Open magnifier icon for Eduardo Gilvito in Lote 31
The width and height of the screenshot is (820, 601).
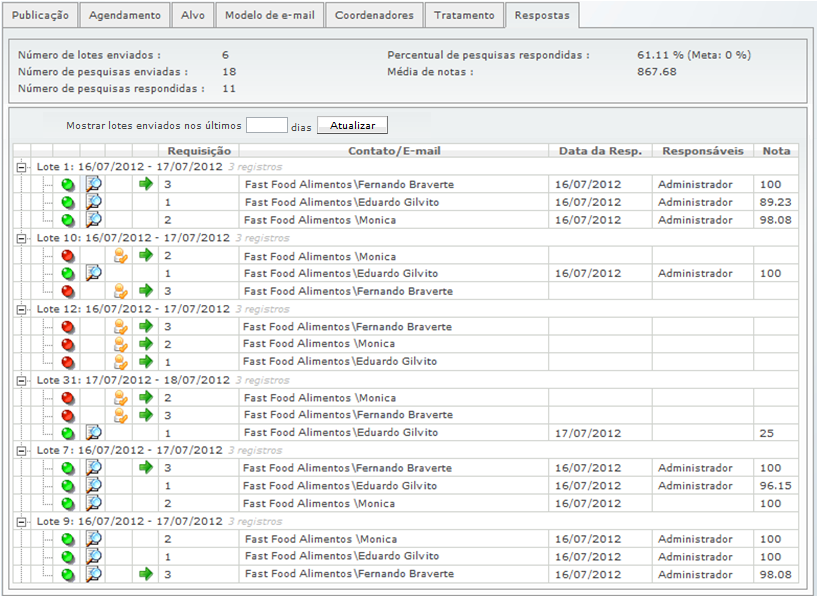[94, 433]
